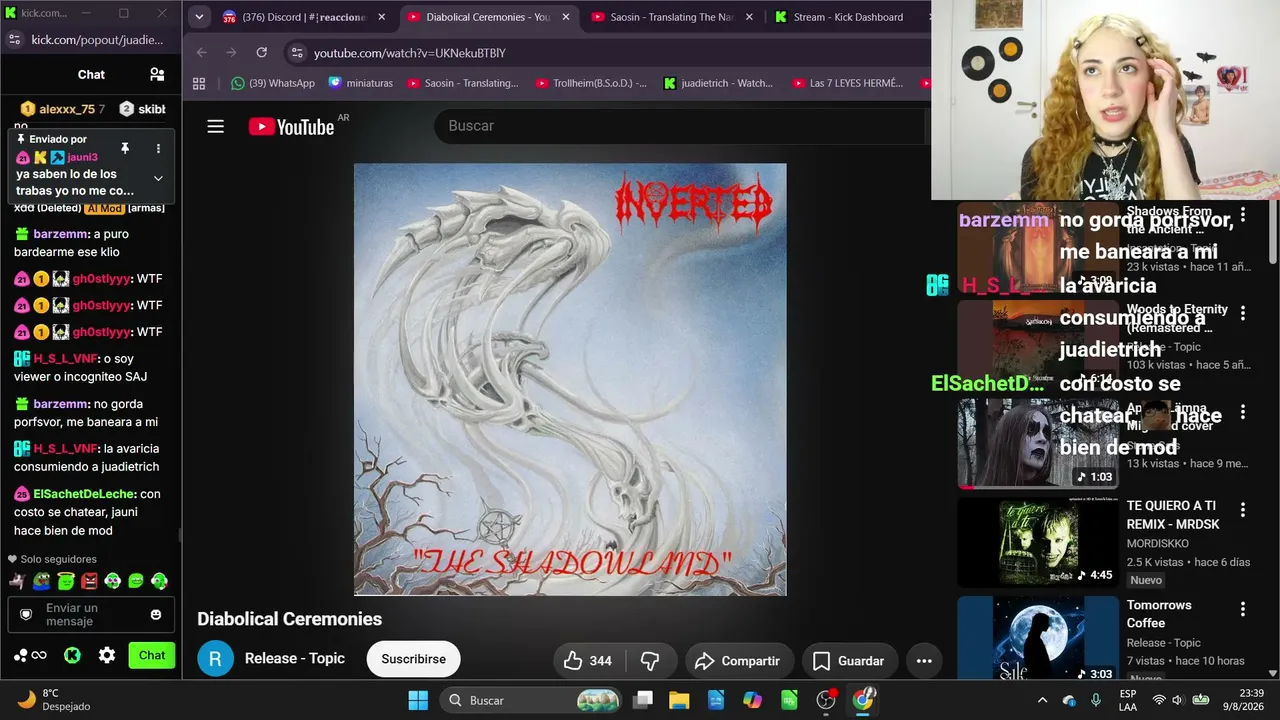Image resolution: width=1280 pixels, height=720 pixels.
Task: Open Windows Start menu
Action: pos(418,700)
